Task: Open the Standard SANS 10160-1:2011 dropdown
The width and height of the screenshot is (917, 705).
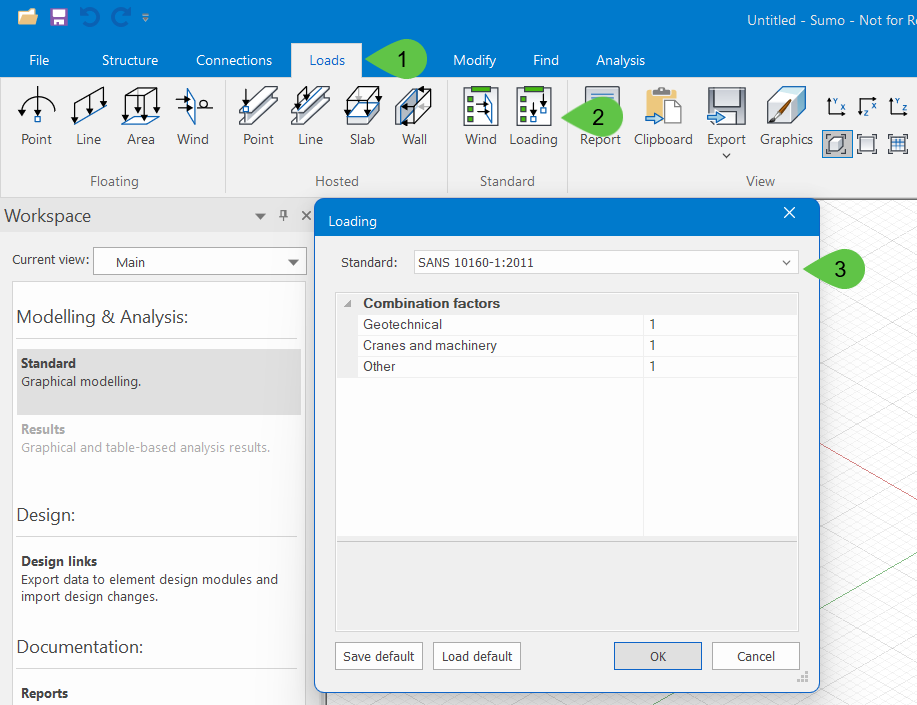Action: tap(606, 262)
